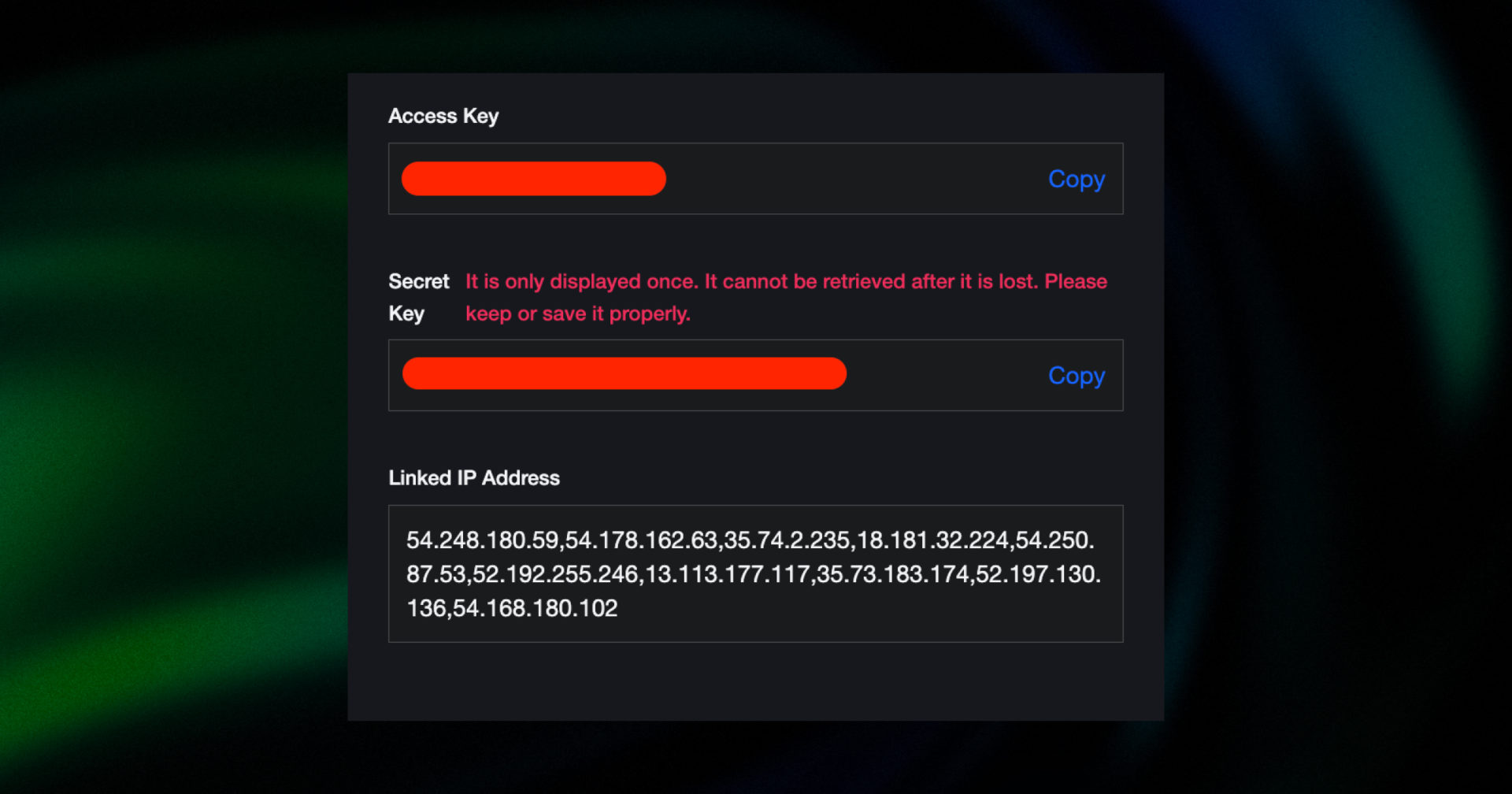Click the Linked IP Address label
The image size is (1512, 794).
pyautogui.click(x=473, y=477)
